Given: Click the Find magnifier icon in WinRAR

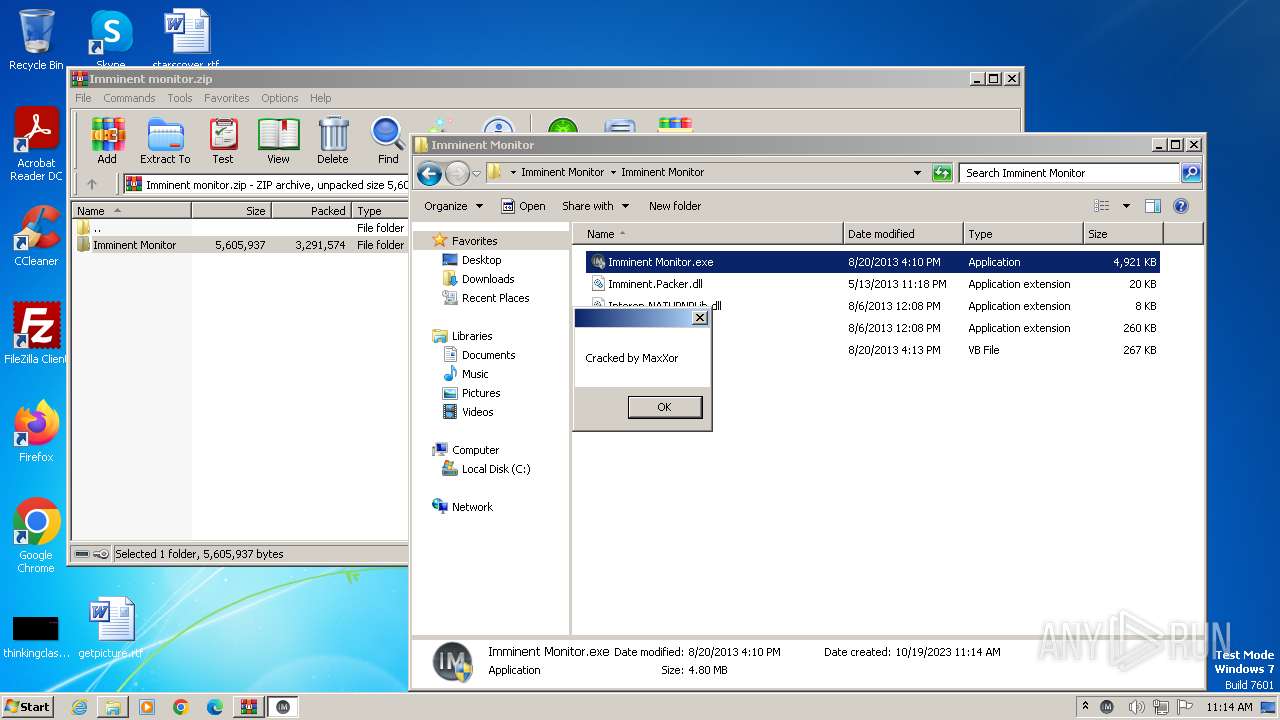Looking at the screenshot, I should point(388,141).
